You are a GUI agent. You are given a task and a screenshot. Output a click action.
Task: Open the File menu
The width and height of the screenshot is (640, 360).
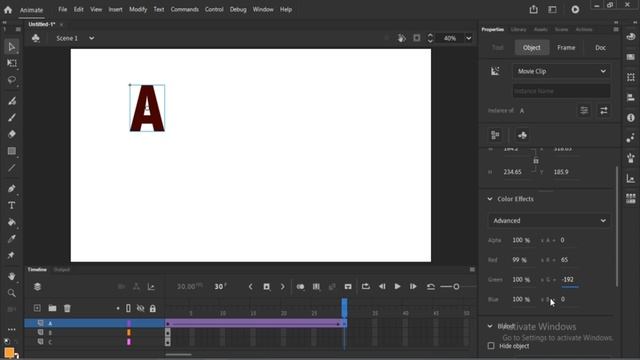62,9
